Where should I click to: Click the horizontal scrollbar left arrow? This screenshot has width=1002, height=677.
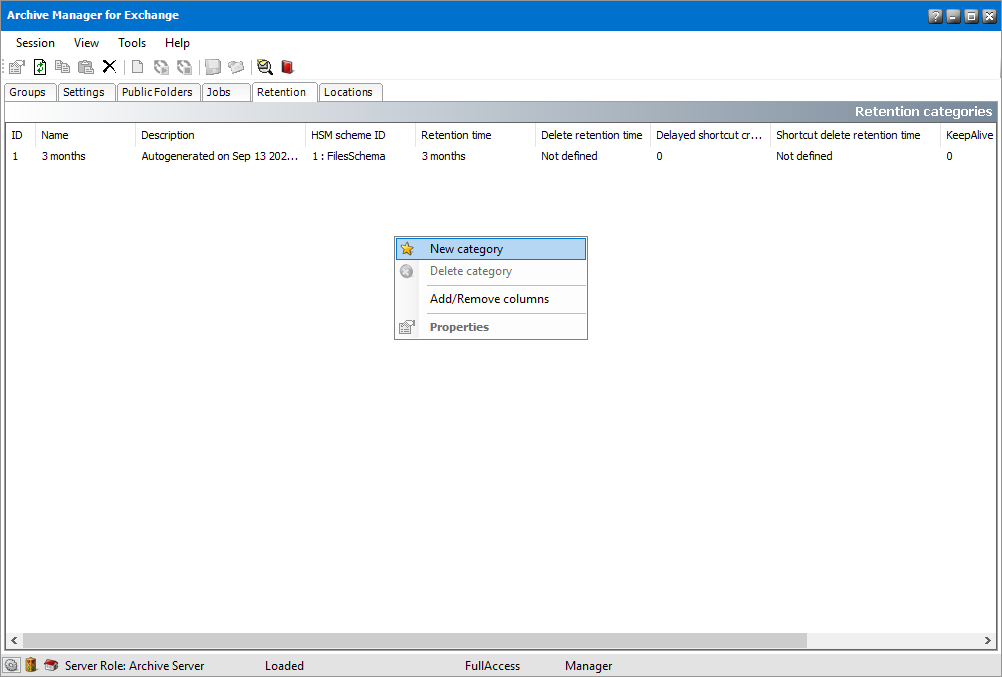(14, 640)
